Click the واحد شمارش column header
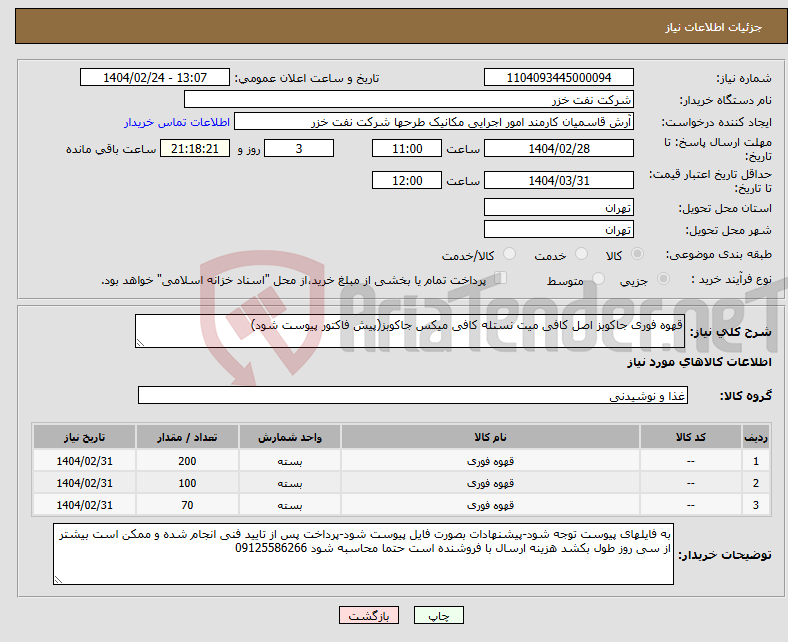The image size is (788, 642). [290, 437]
